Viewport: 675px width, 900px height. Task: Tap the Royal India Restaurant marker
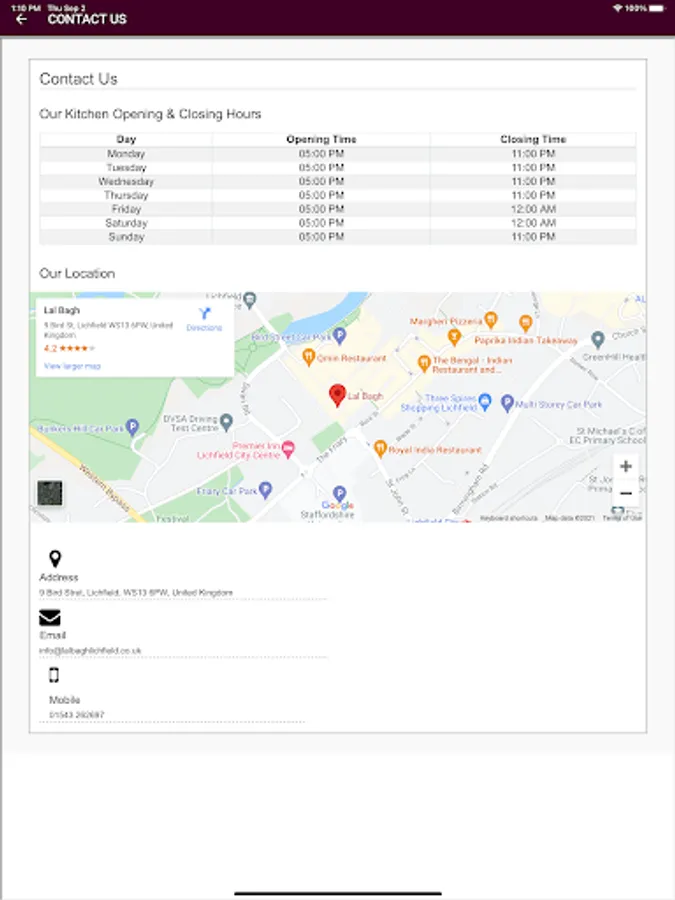pos(380,449)
